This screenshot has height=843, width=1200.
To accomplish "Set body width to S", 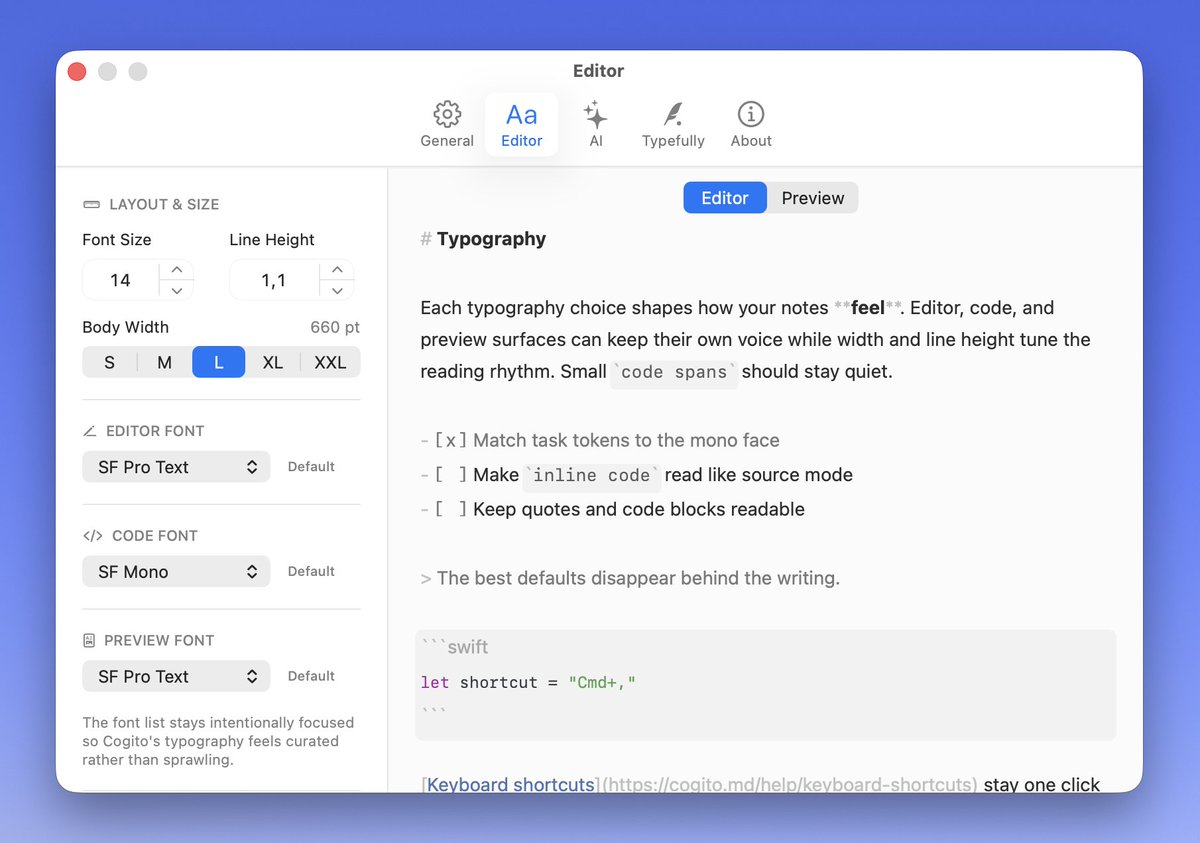I will (x=109, y=362).
